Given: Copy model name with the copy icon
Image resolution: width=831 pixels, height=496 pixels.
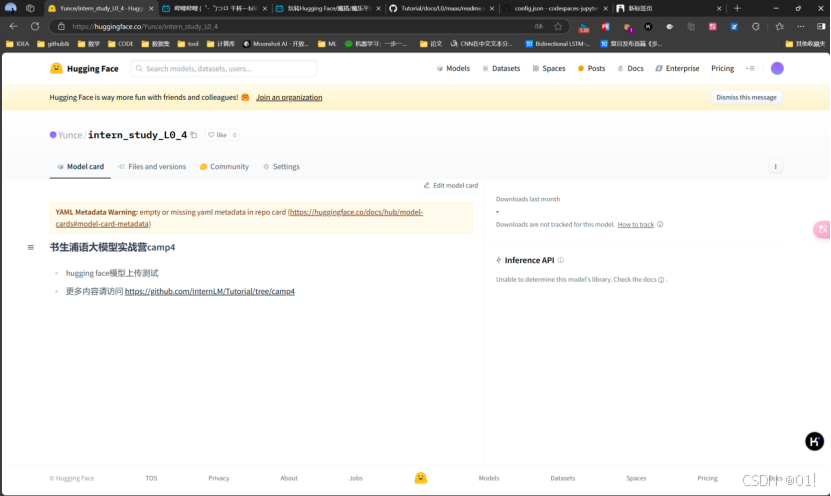Looking at the screenshot, I should (x=194, y=135).
